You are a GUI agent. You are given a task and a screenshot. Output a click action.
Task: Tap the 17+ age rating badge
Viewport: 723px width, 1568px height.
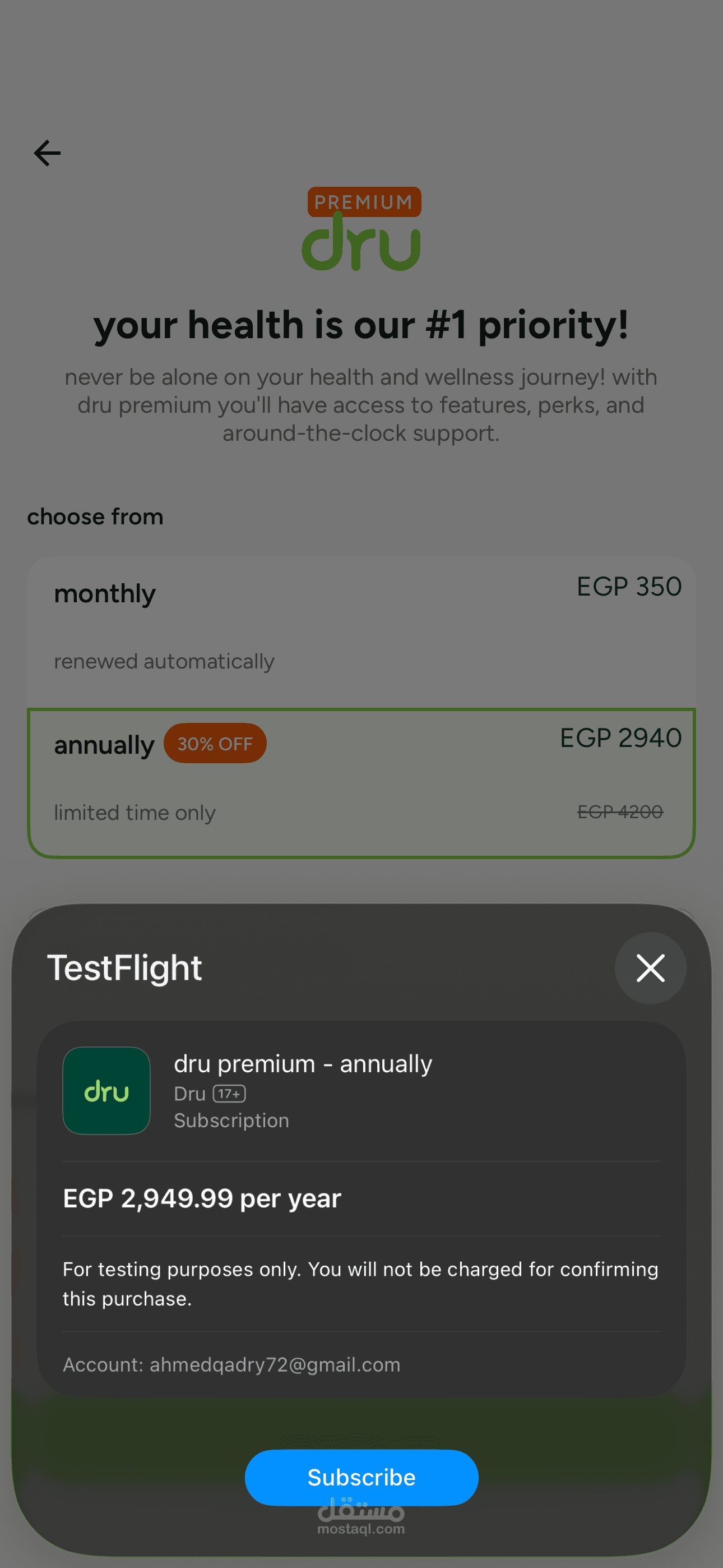click(229, 1094)
